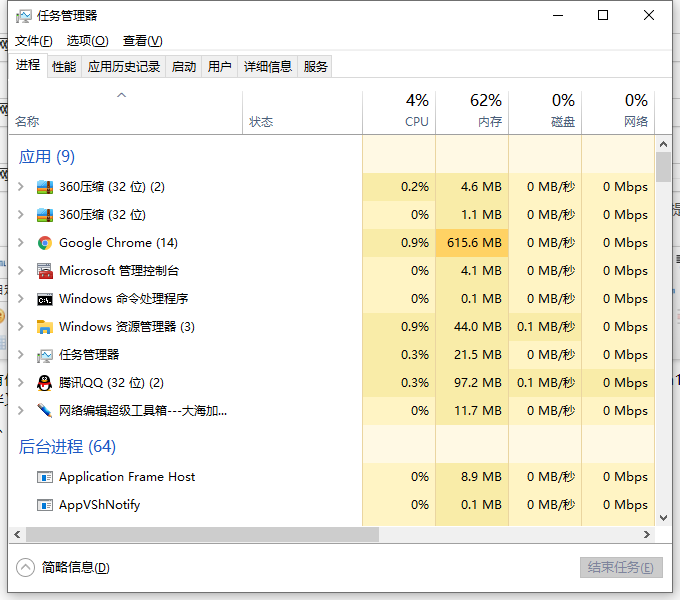Expand the Google Chrome (14) process group
The image size is (680, 600).
coord(21,243)
